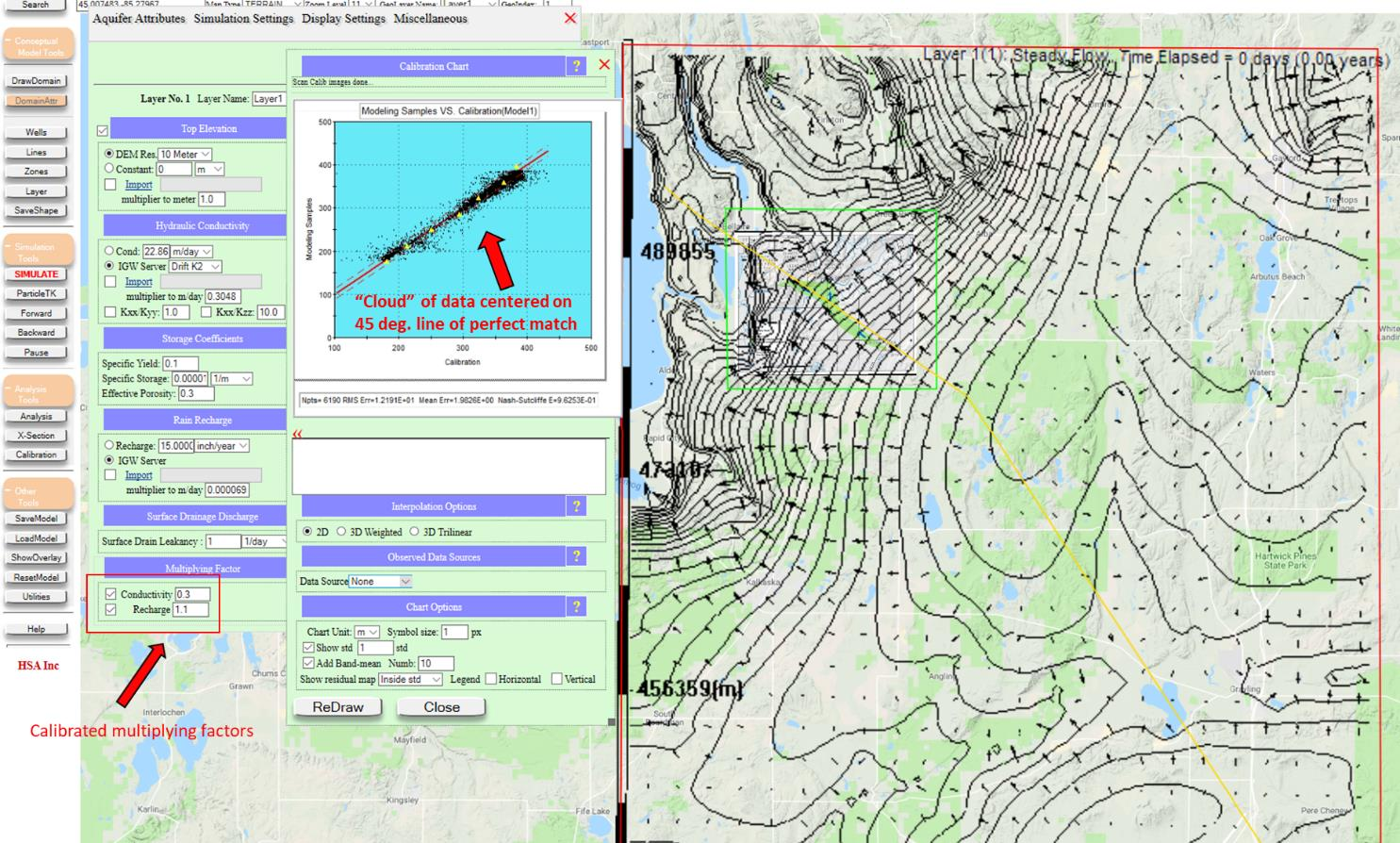Close the Calibration Chart panel with red X
The height and width of the screenshot is (843, 1400).
[604, 65]
